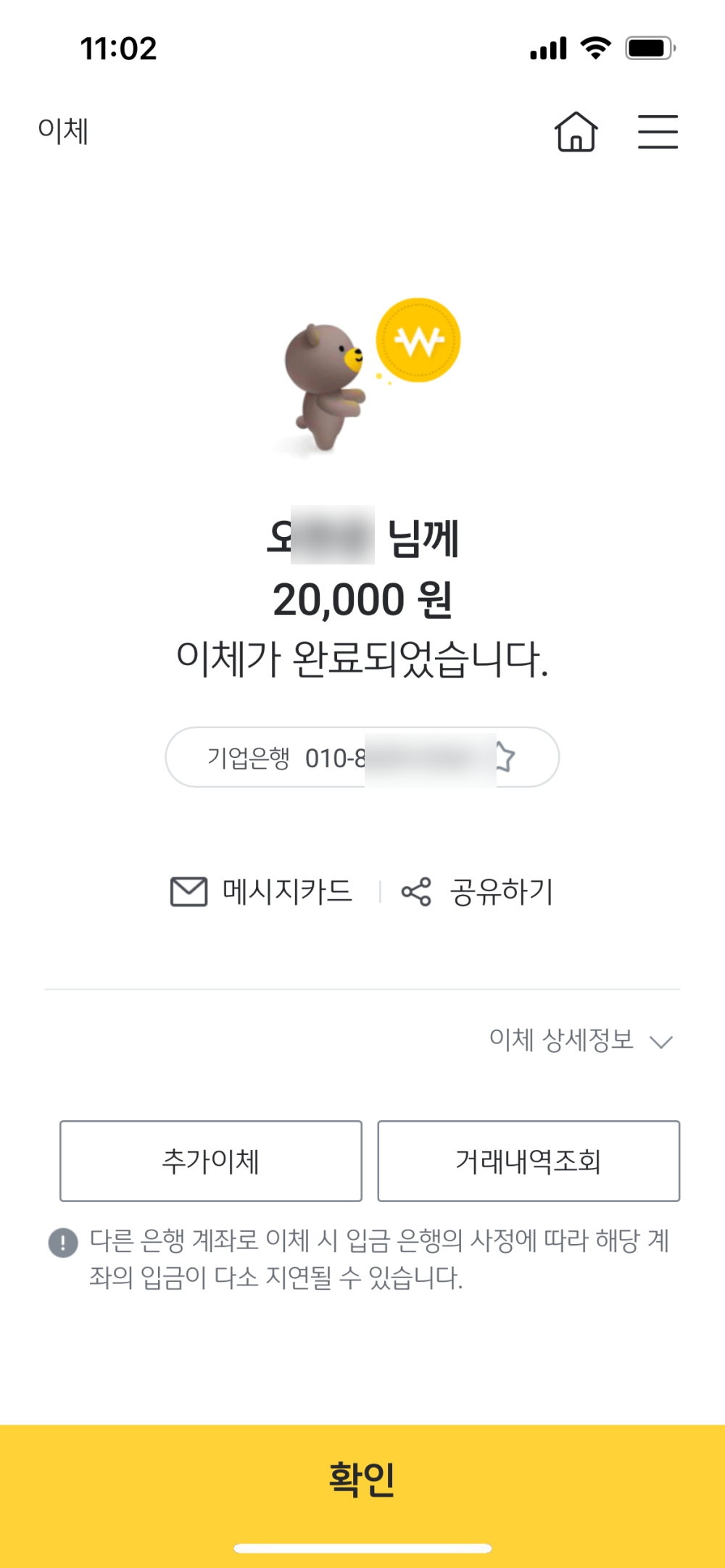Tap the Wi-Fi status icon

[x=595, y=48]
